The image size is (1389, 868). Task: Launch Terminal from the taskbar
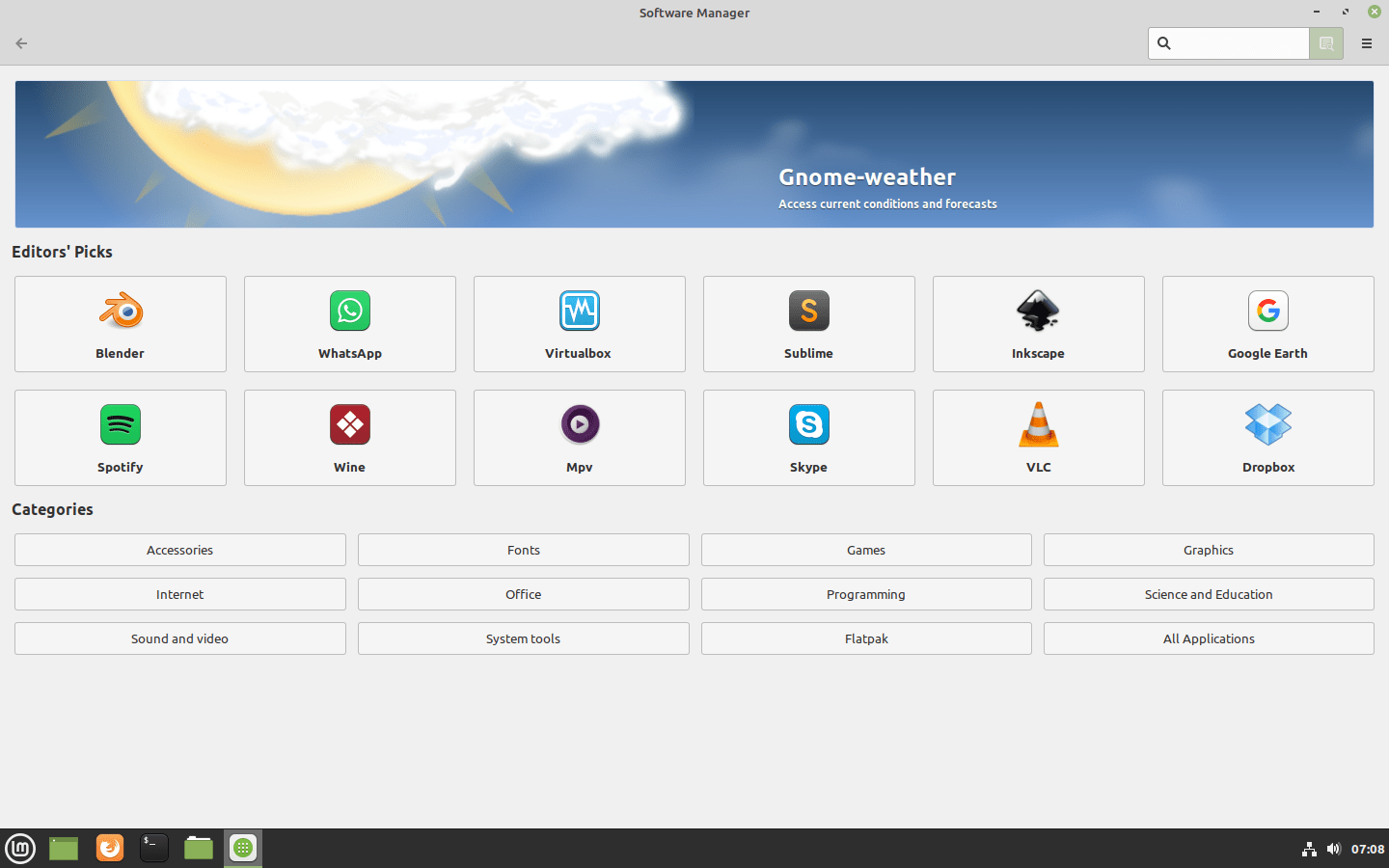point(154,848)
